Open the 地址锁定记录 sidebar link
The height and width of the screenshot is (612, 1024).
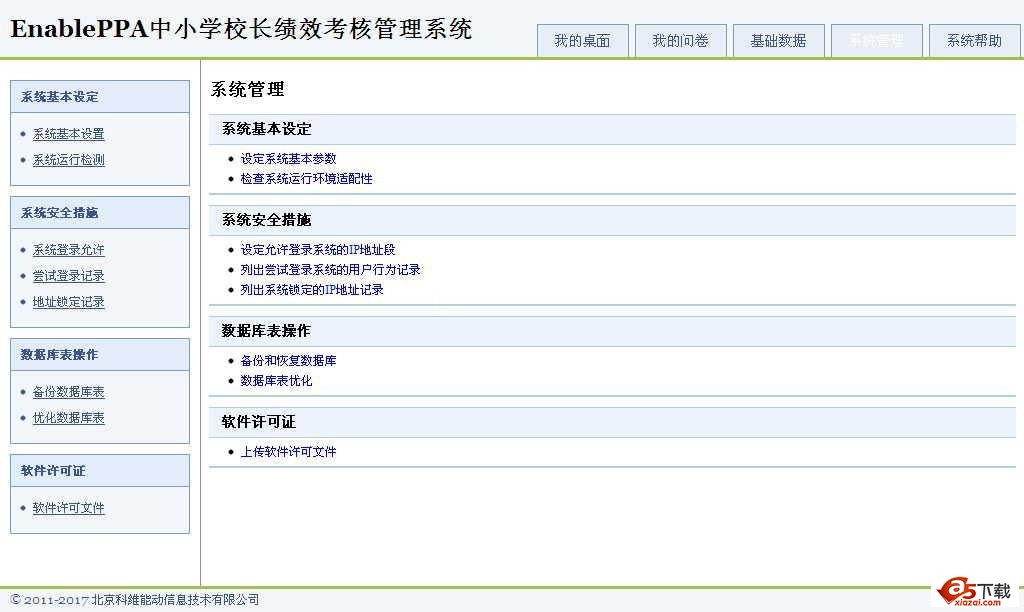coord(69,302)
